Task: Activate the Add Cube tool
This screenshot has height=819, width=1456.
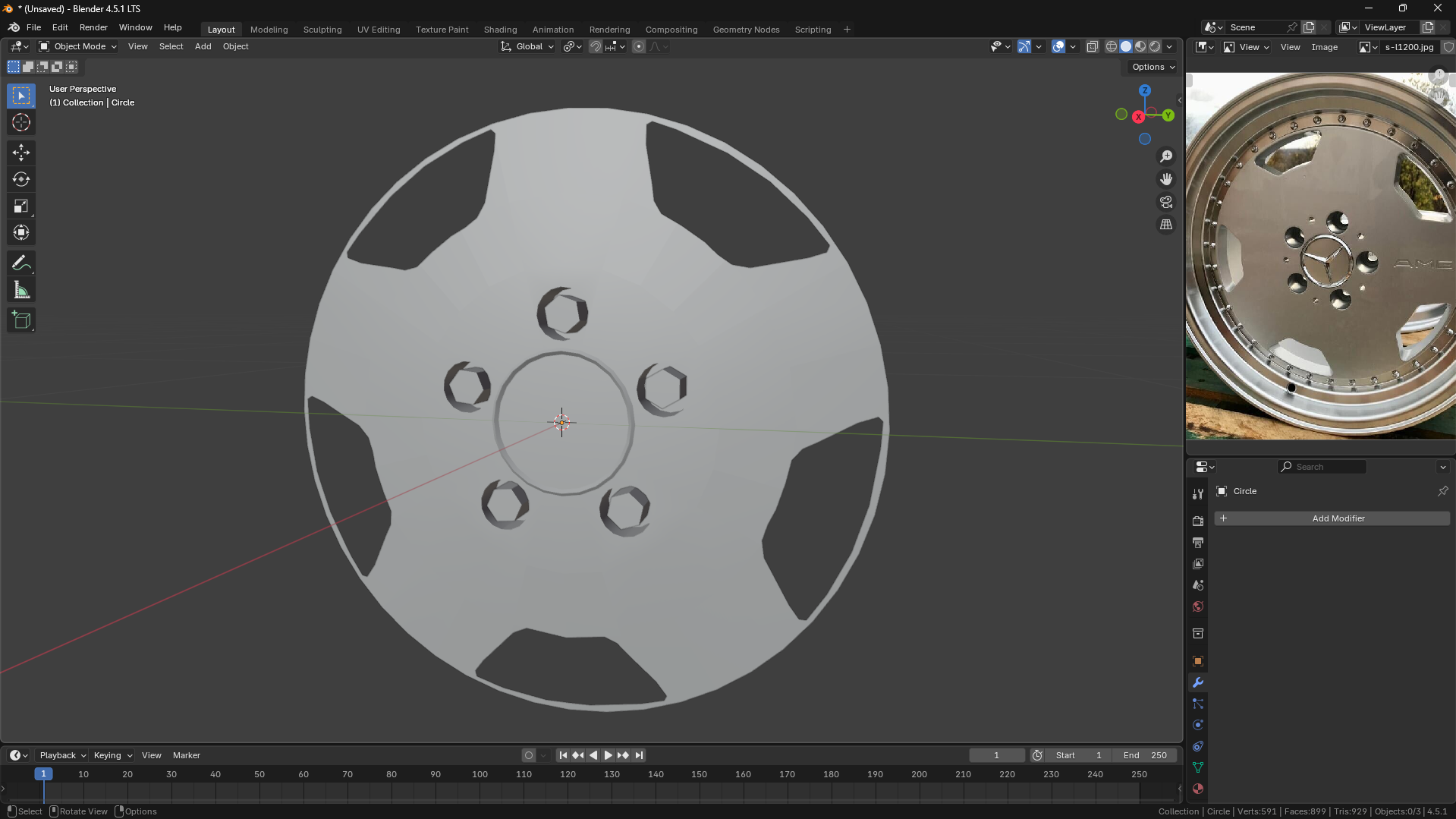Action: (21, 320)
